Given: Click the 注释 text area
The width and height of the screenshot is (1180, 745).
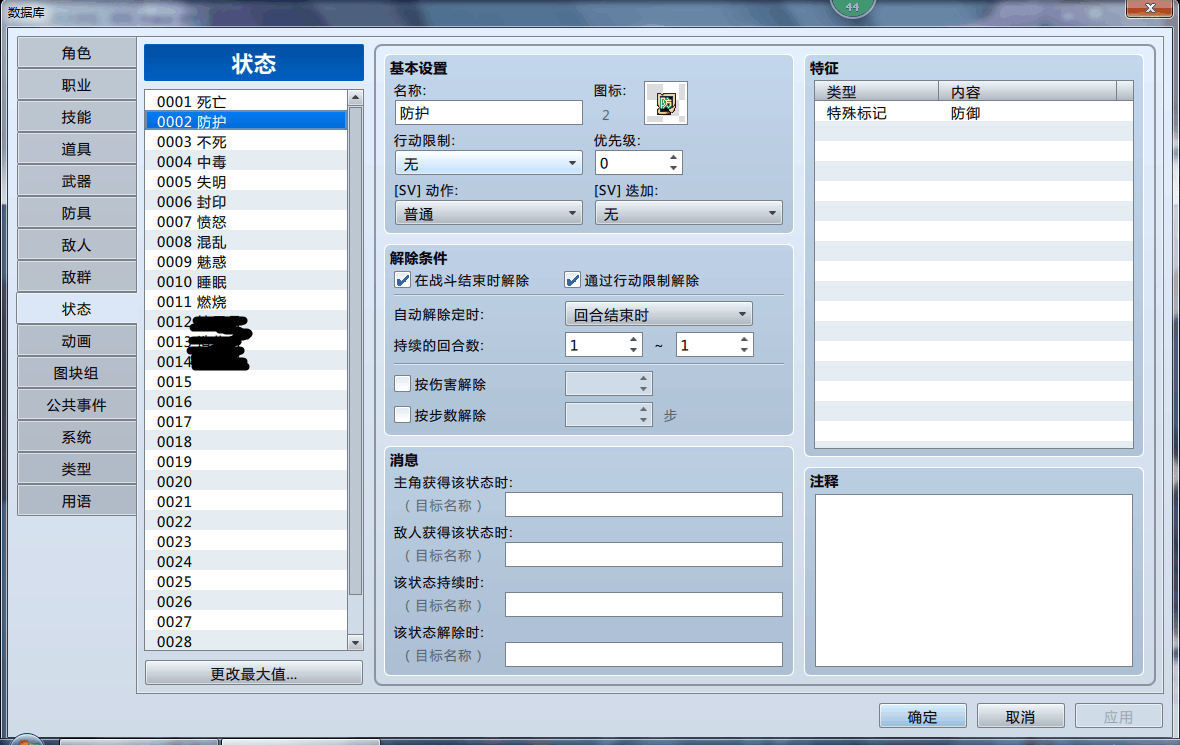Looking at the screenshot, I should tap(974, 580).
